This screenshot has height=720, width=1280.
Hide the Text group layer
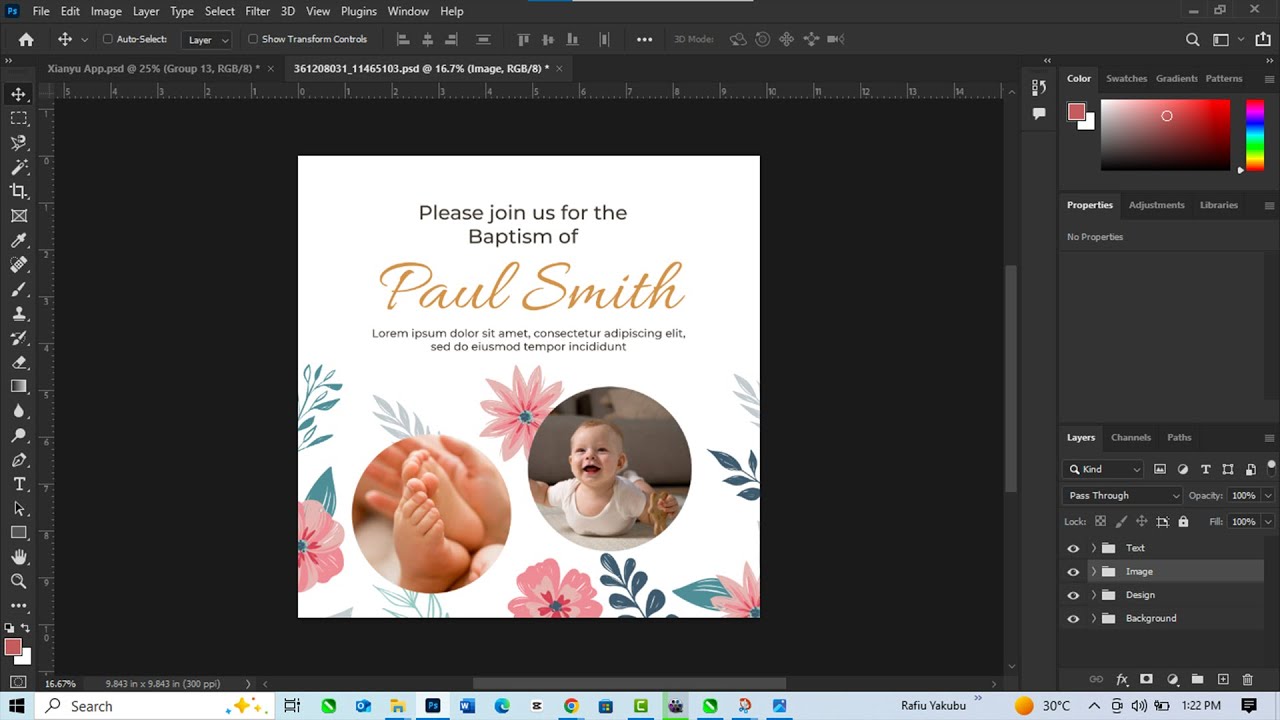[1073, 548]
